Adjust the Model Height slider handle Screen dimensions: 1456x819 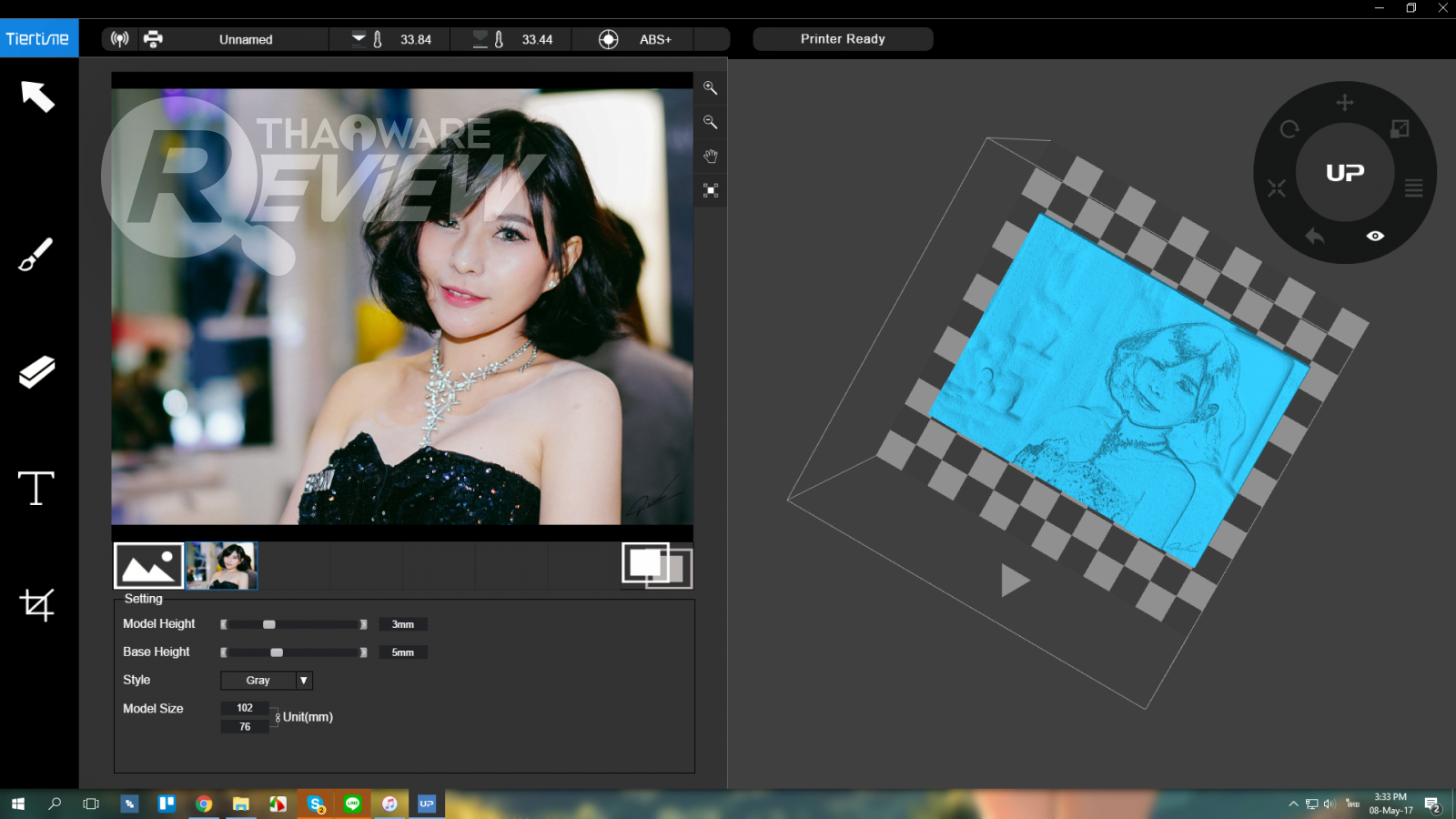point(269,624)
